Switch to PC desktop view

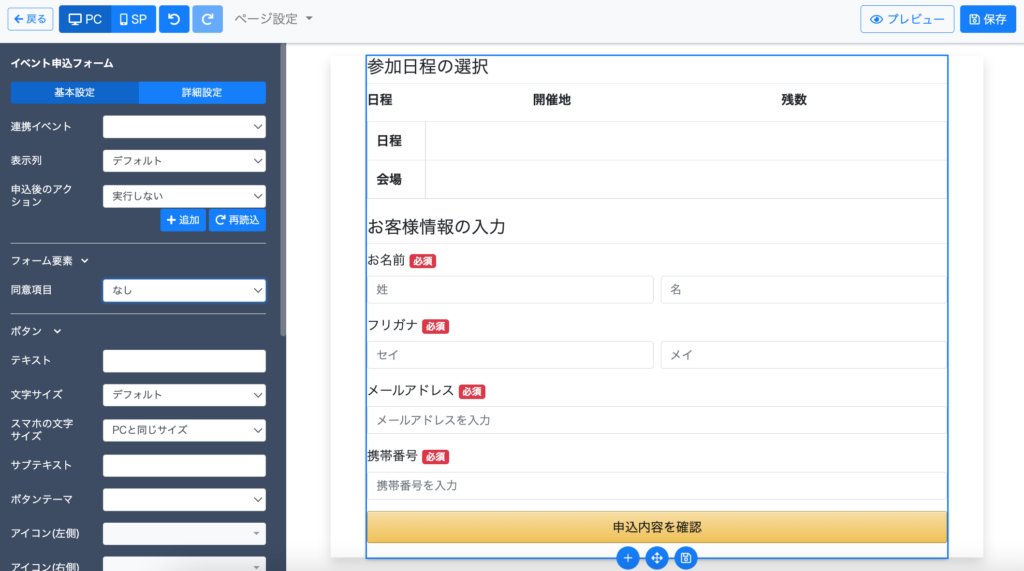coord(84,19)
